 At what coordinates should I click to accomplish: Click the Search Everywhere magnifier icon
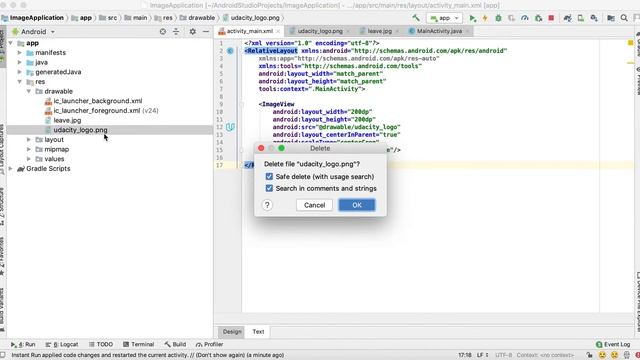(624, 18)
